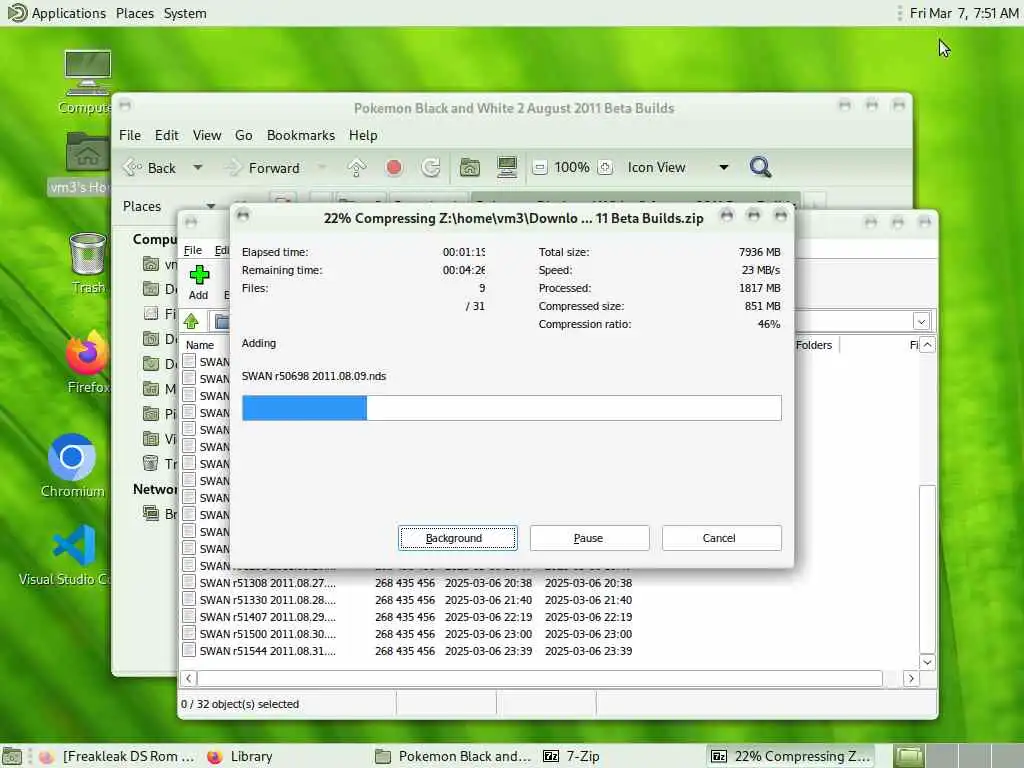Open Computer toolbar icon
This screenshot has width=1024, height=768.
click(507, 168)
